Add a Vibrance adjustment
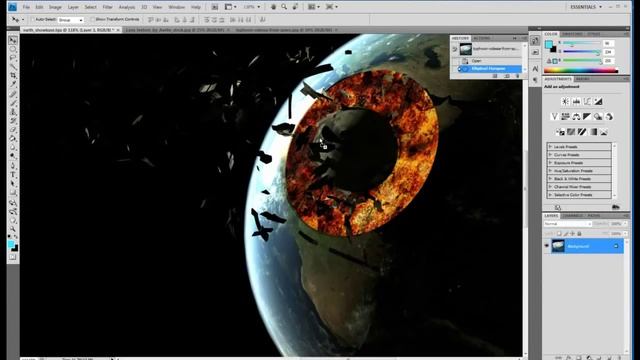The width and height of the screenshot is (640, 360). [554, 117]
